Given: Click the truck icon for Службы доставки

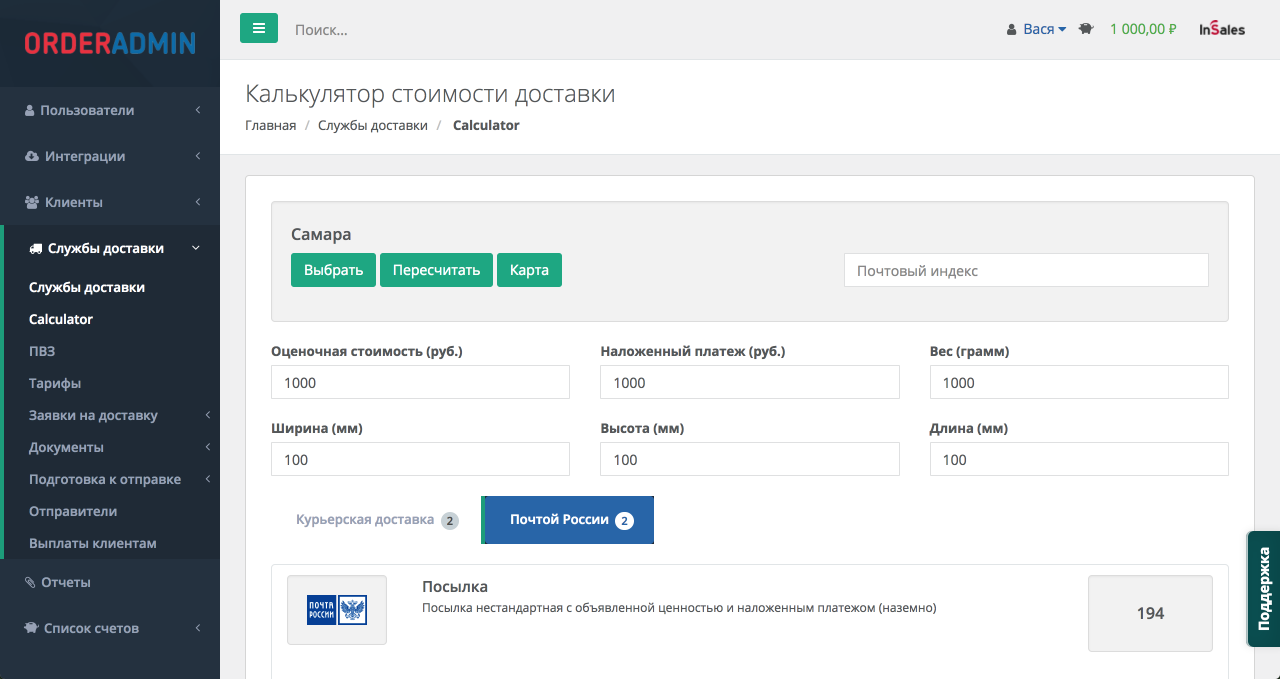Looking at the screenshot, I should (x=36, y=248).
